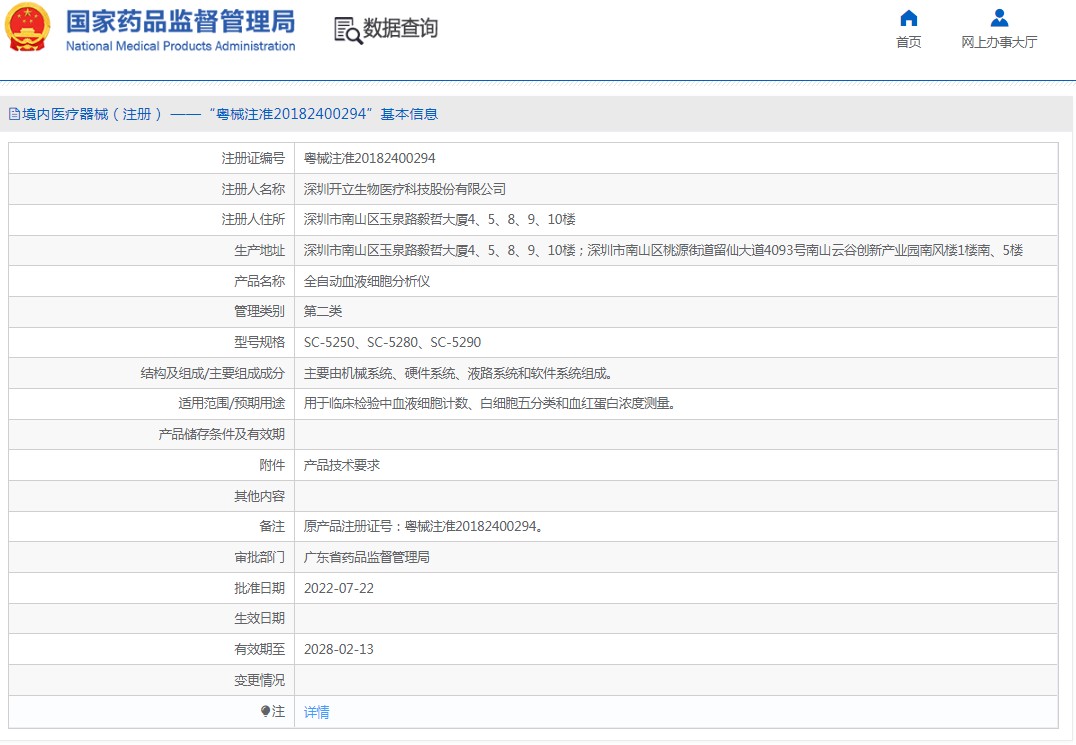This screenshot has width=1076, height=745.
Task: Click the 数据查询 magnifier icon
Action: 348,31
